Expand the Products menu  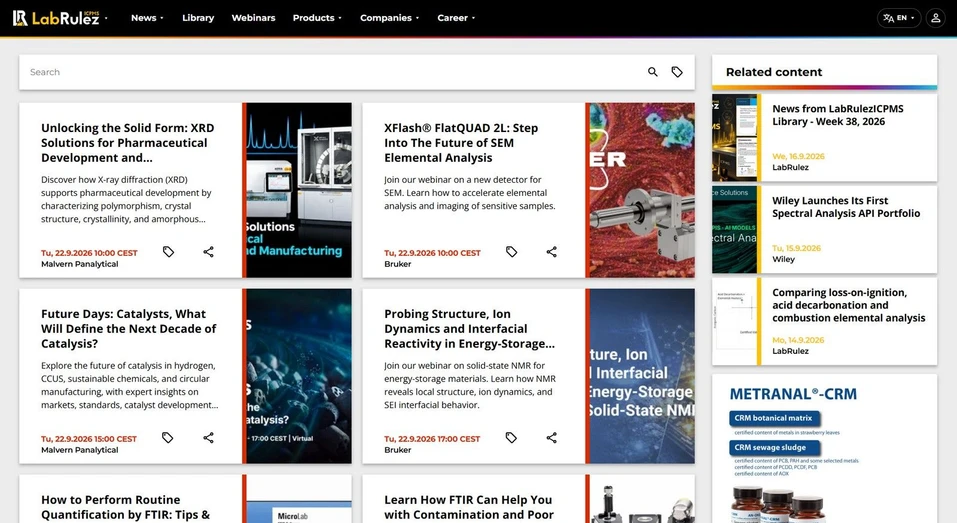click(317, 18)
